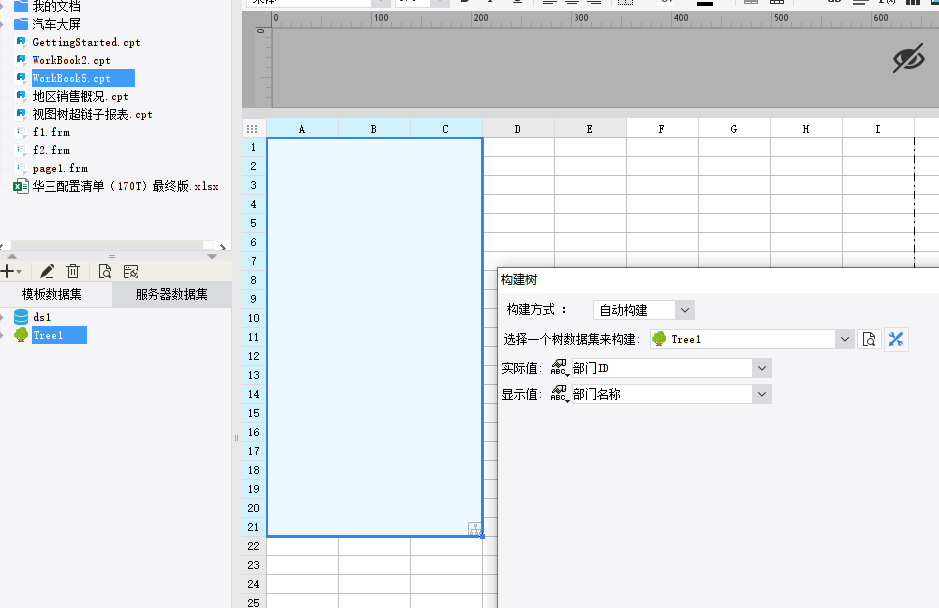Select column header D
The height and width of the screenshot is (608, 939).
518,129
